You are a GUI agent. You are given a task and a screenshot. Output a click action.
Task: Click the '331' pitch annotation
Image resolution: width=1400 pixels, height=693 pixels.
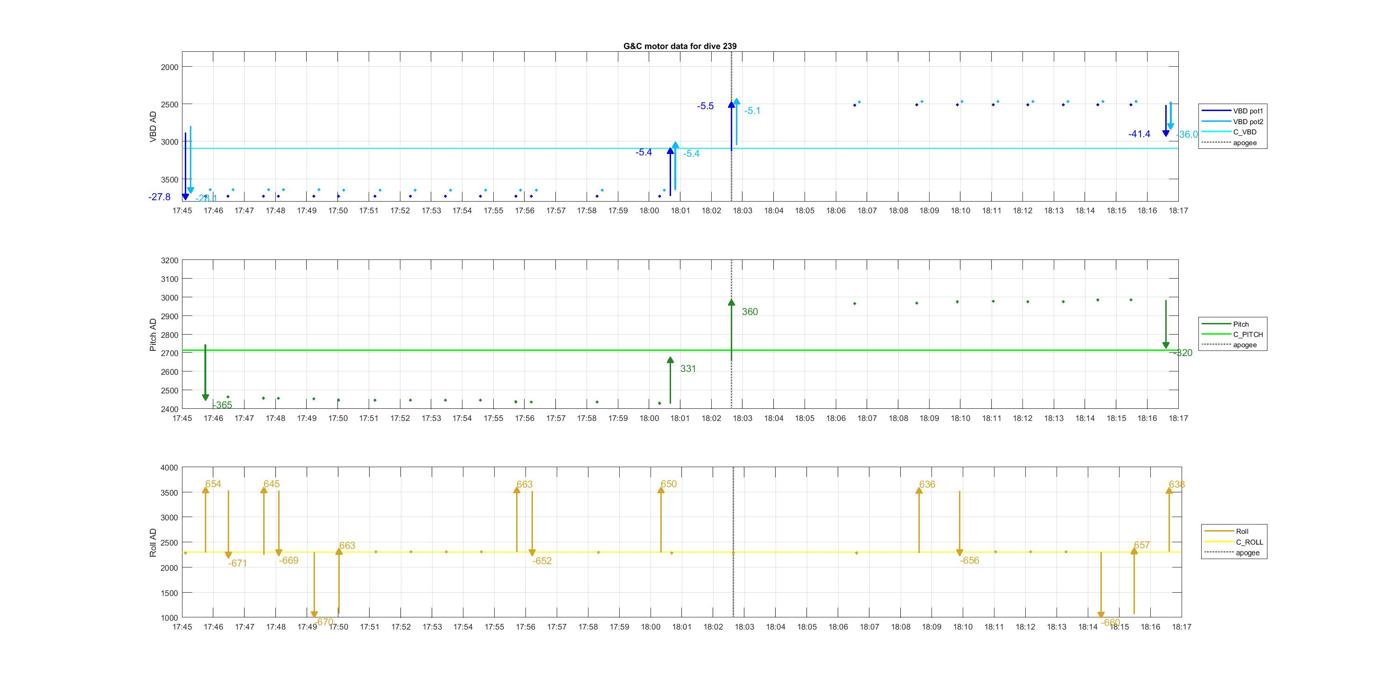click(688, 369)
